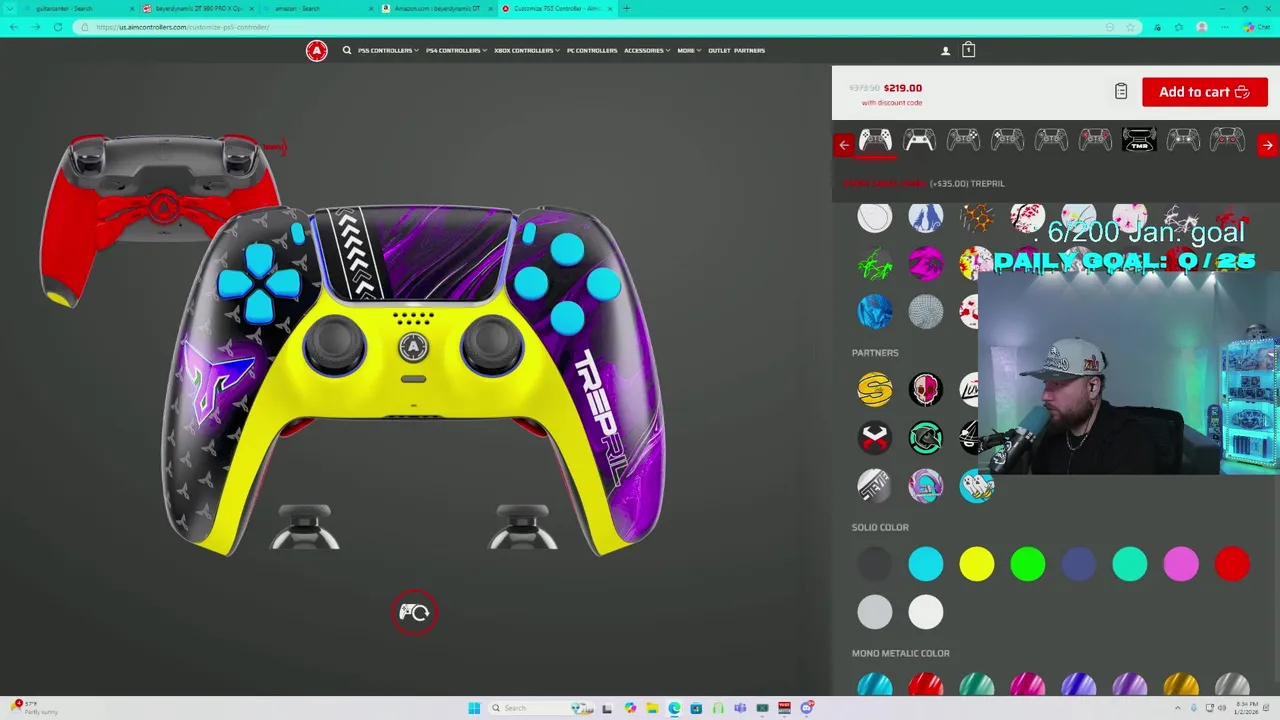
Task: Open the order summary clipboard icon
Action: 1121,91
